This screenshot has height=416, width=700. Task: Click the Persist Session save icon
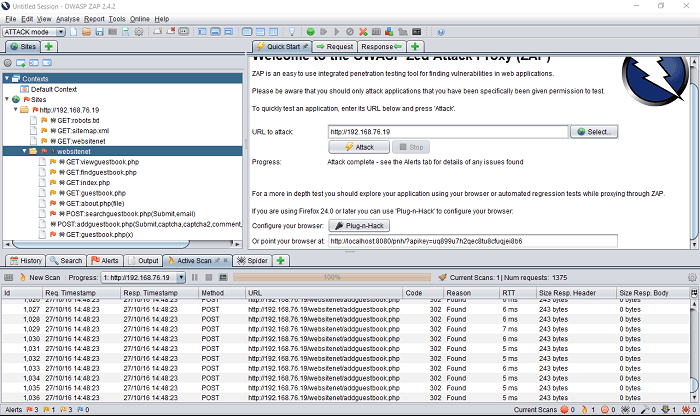pyautogui.click(x=100, y=32)
